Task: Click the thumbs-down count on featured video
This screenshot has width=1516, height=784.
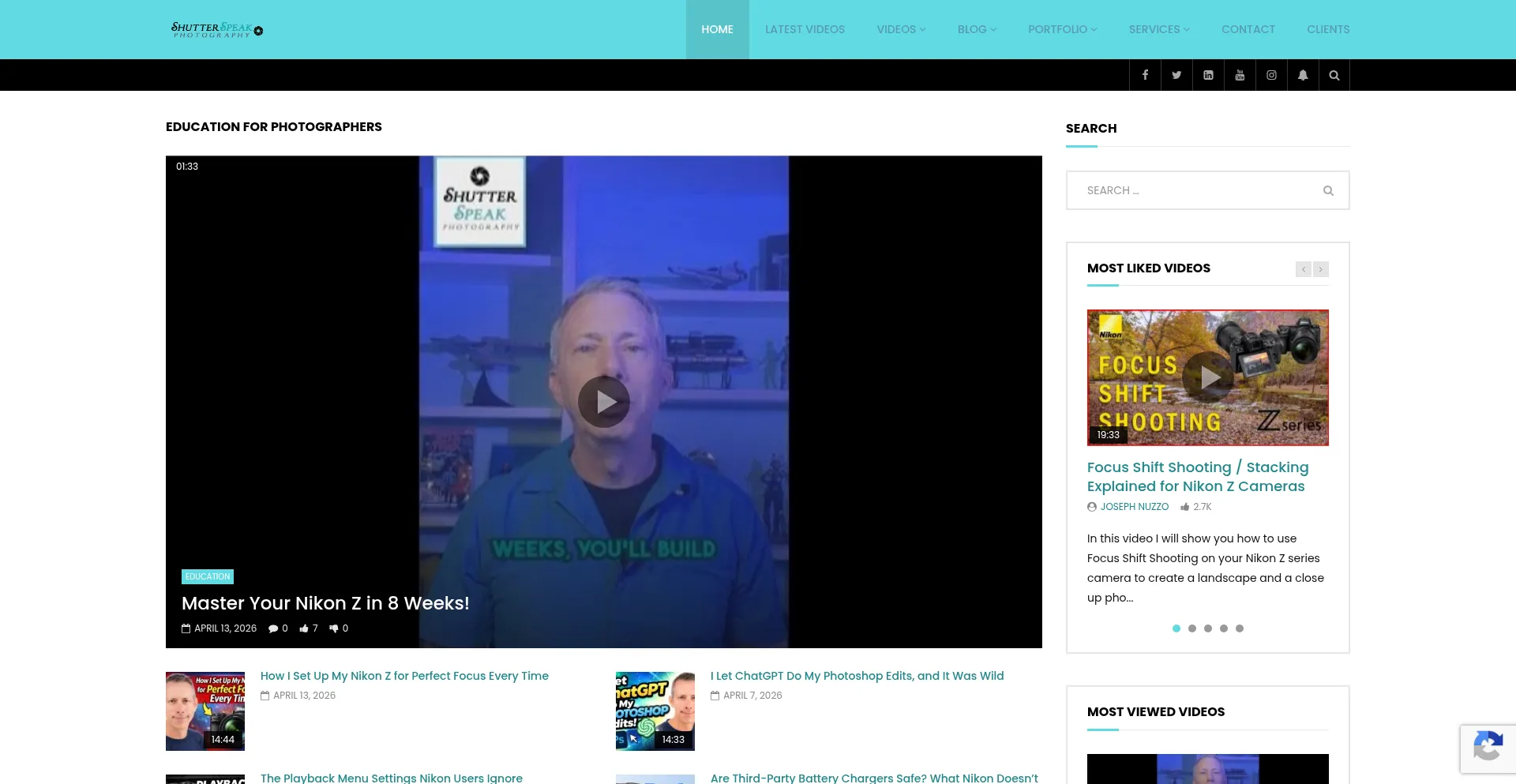Action: [x=339, y=628]
